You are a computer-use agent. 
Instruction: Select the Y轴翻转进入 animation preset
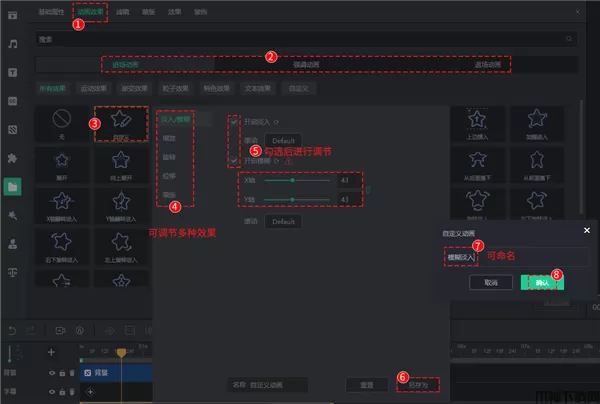tap(121, 206)
